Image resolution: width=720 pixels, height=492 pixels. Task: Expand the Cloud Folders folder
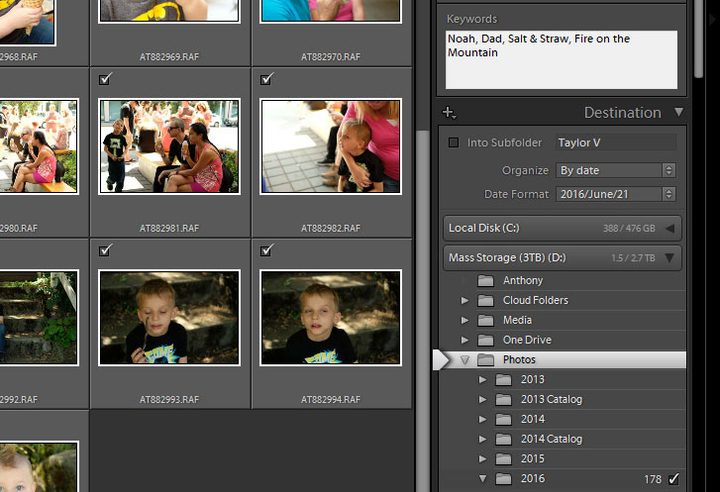click(465, 300)
